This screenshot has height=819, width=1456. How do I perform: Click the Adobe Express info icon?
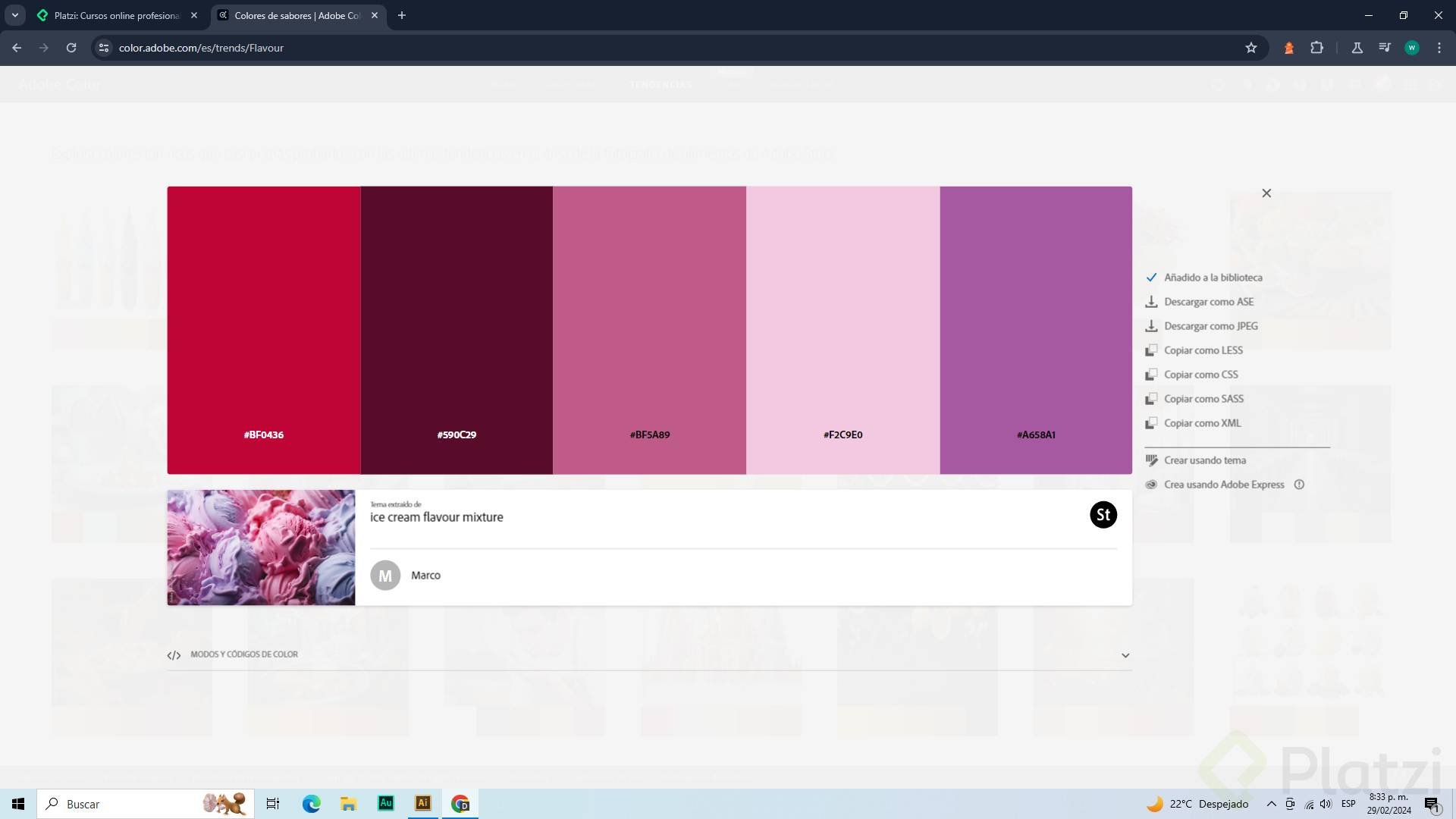pos(1299,485)
